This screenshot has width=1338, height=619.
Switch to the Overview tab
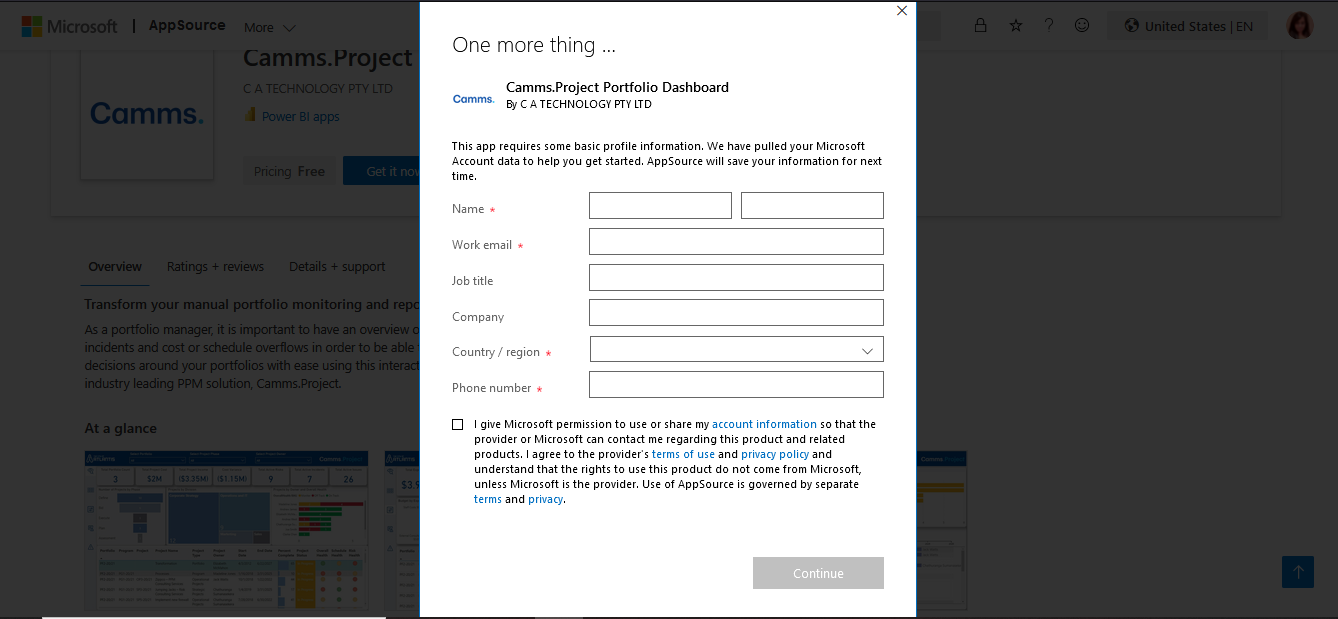(115, 267)
